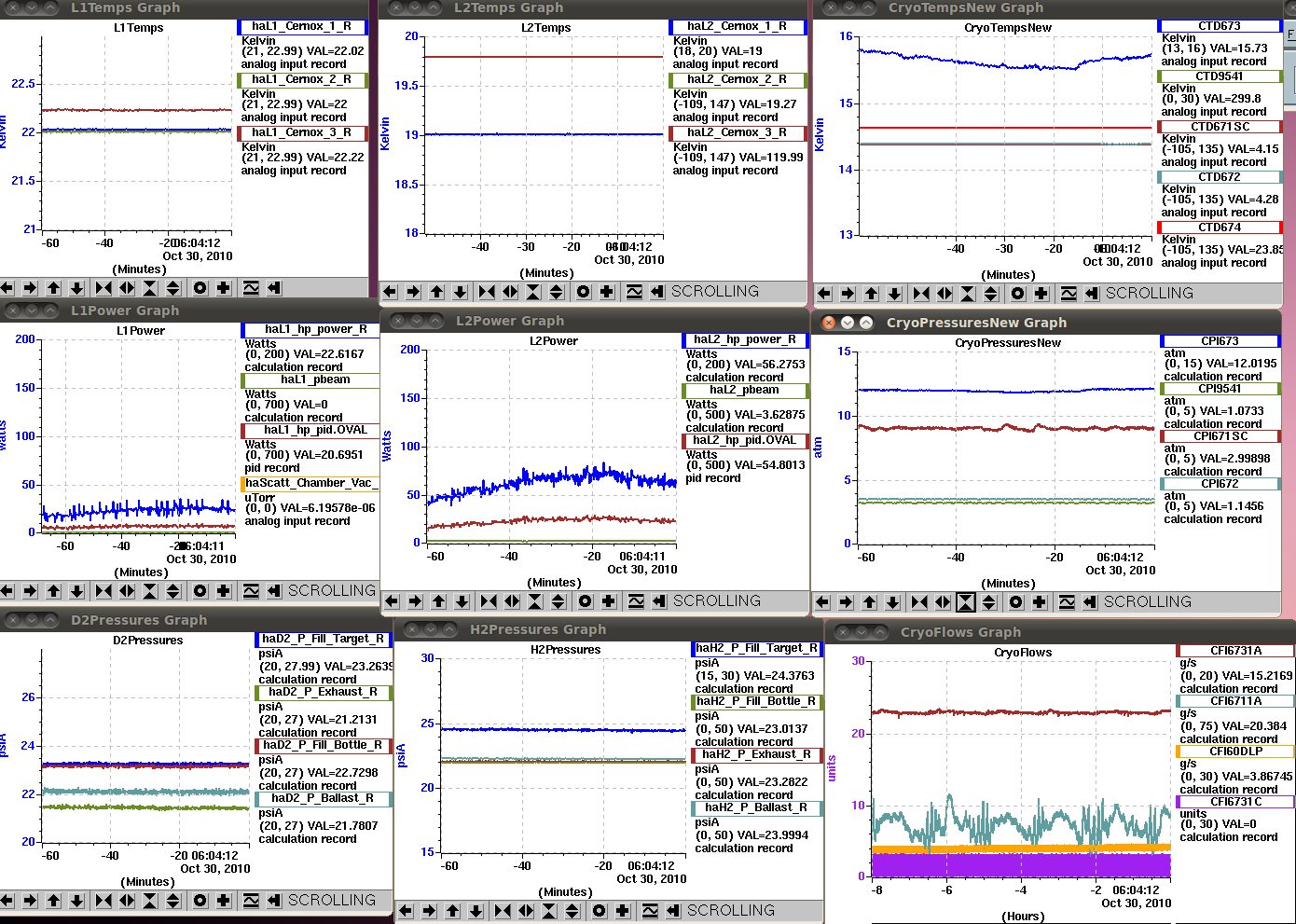Screen dimensions: 1296x924
Task: Click refresh graph icon in H2Pressures toolbar
Action: point(650,911)
